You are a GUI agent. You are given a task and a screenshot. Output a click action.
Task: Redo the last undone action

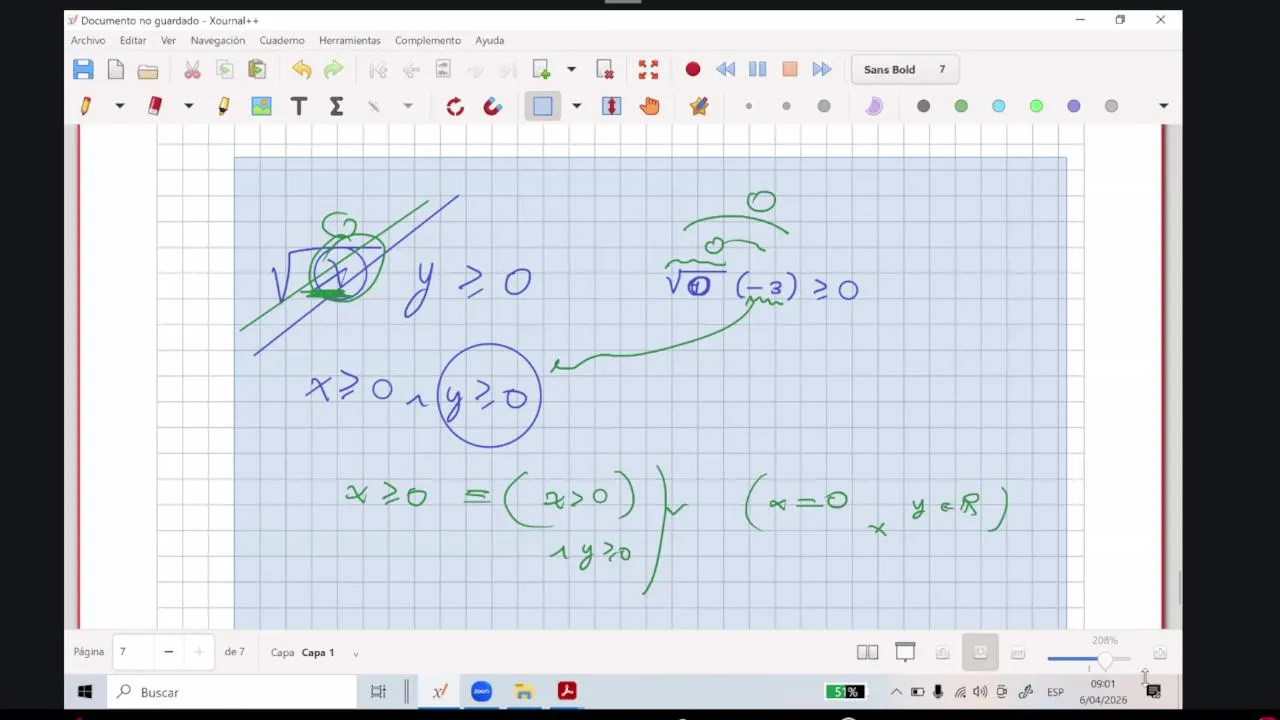click(334, 69)
